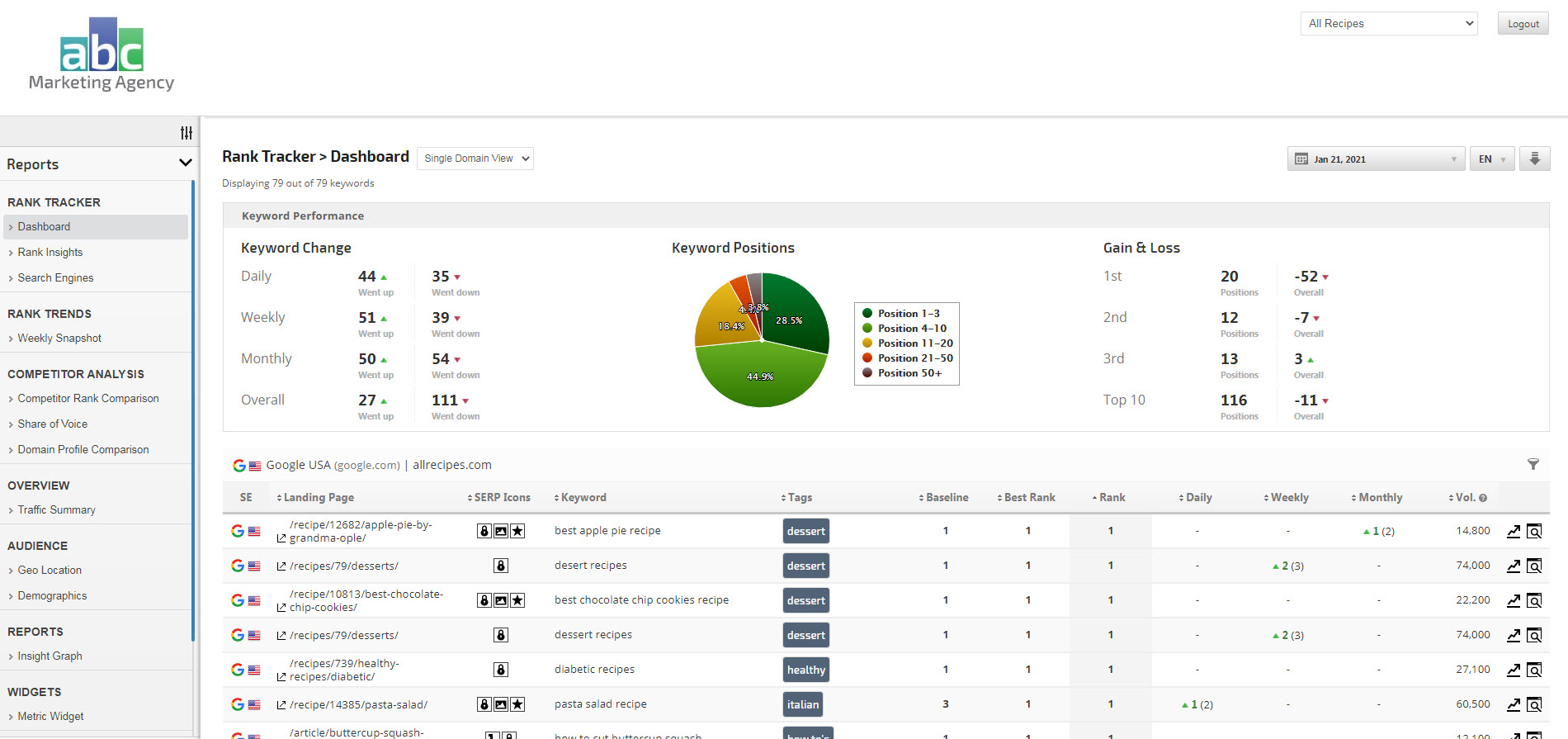Go to Competitor Rank Comparison report
1568x739 pixels.
[x=88, y=399]
